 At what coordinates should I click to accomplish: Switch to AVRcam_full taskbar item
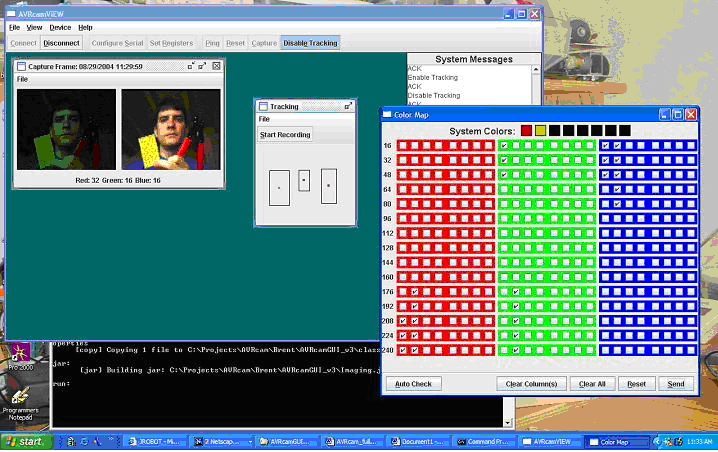click(x=354, y=442)
